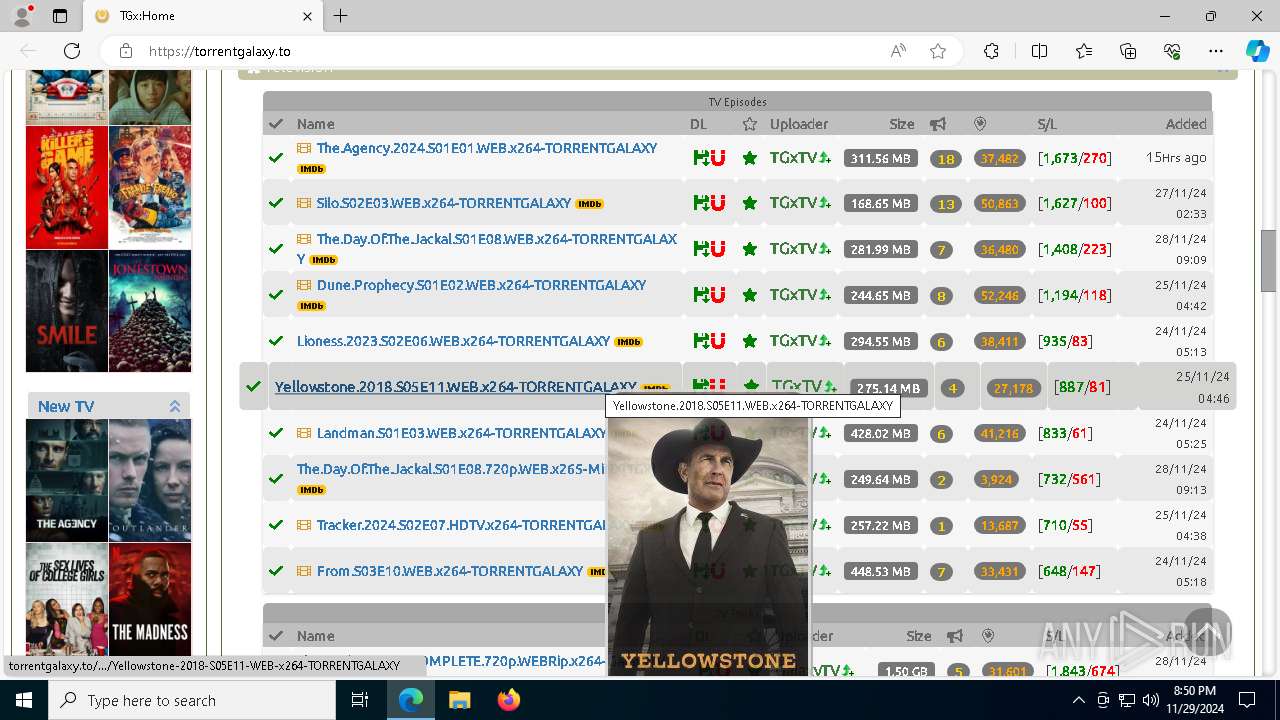Open File Explorer from taskbar
1280x720 pixels.
coord(460,700)
